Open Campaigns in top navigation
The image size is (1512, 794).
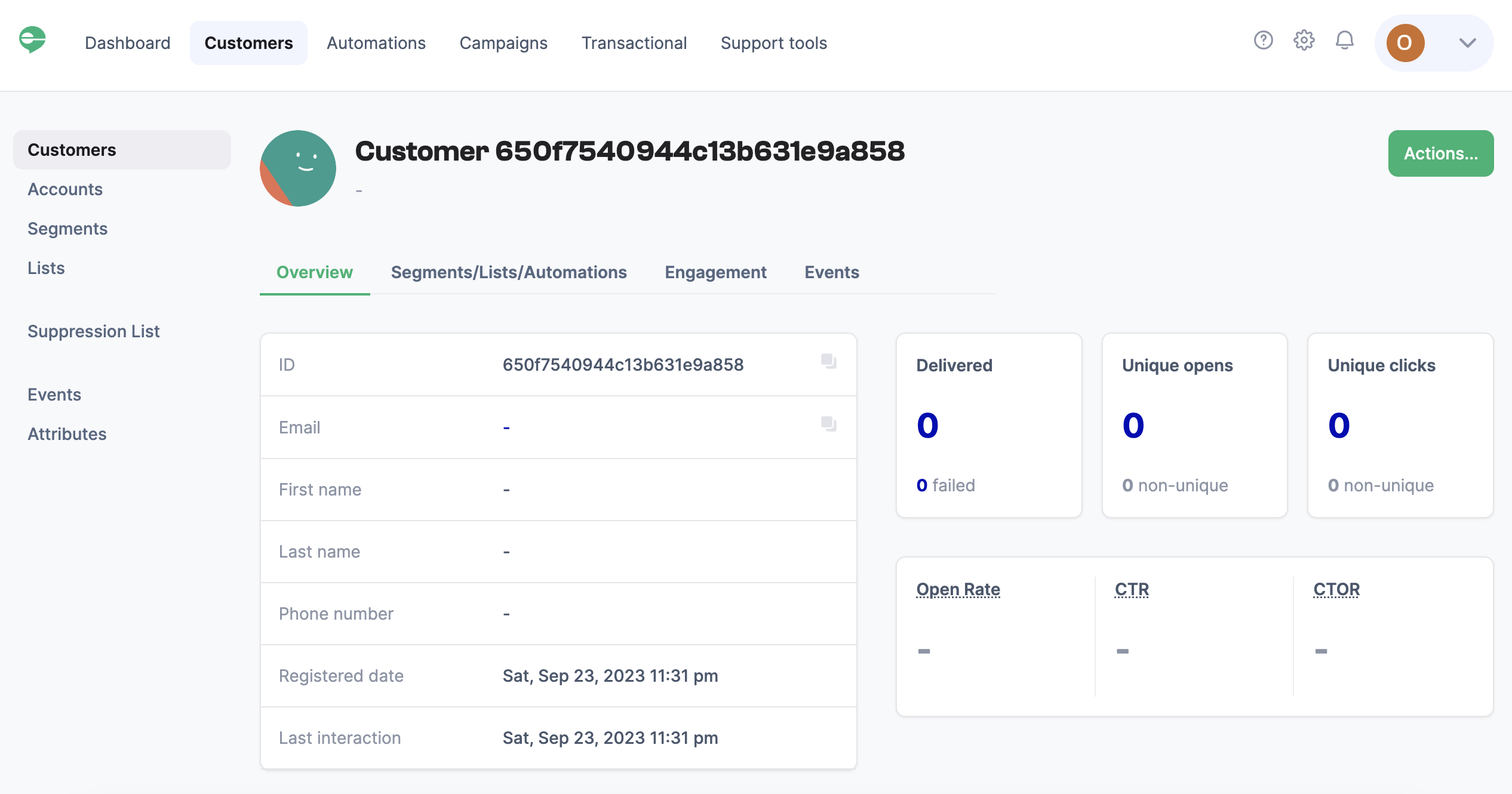coord(503,43)
